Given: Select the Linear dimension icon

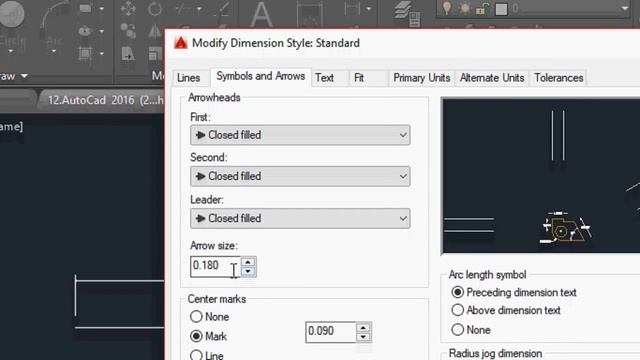Looking at the screenshot, I should tap(352, 8).
